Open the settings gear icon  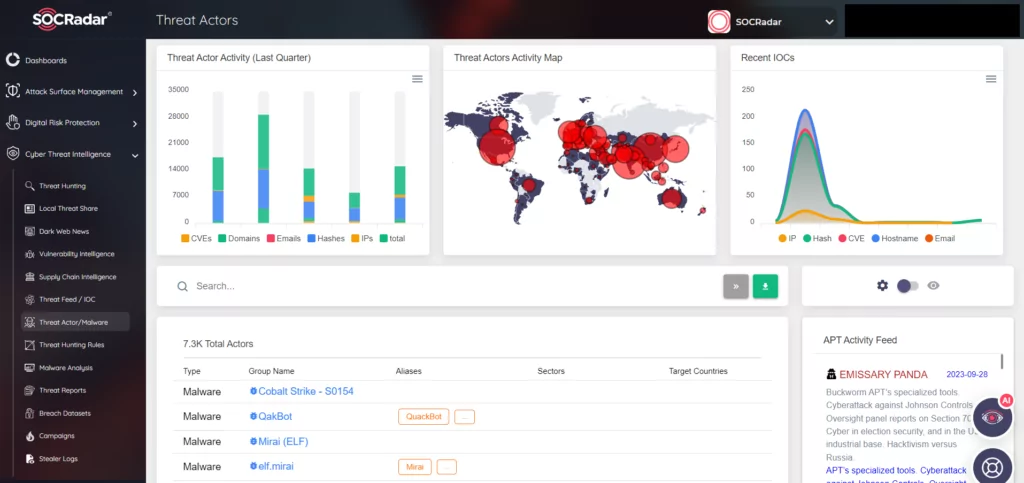click(x=882, y=285)
